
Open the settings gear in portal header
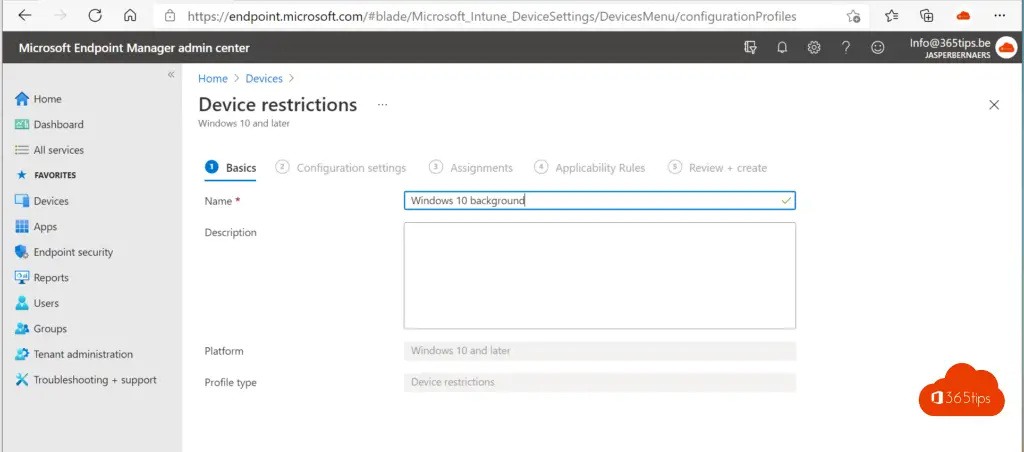point(814,47)
